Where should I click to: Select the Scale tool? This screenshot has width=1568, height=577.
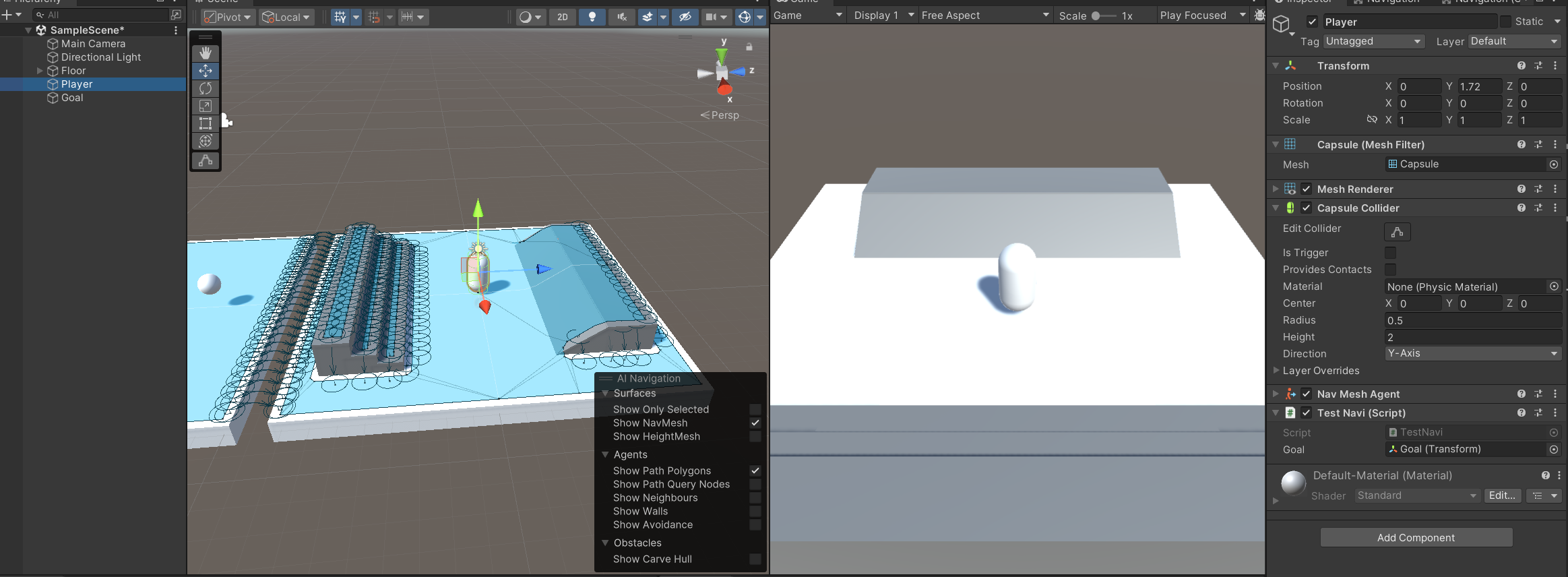point(206,106)
